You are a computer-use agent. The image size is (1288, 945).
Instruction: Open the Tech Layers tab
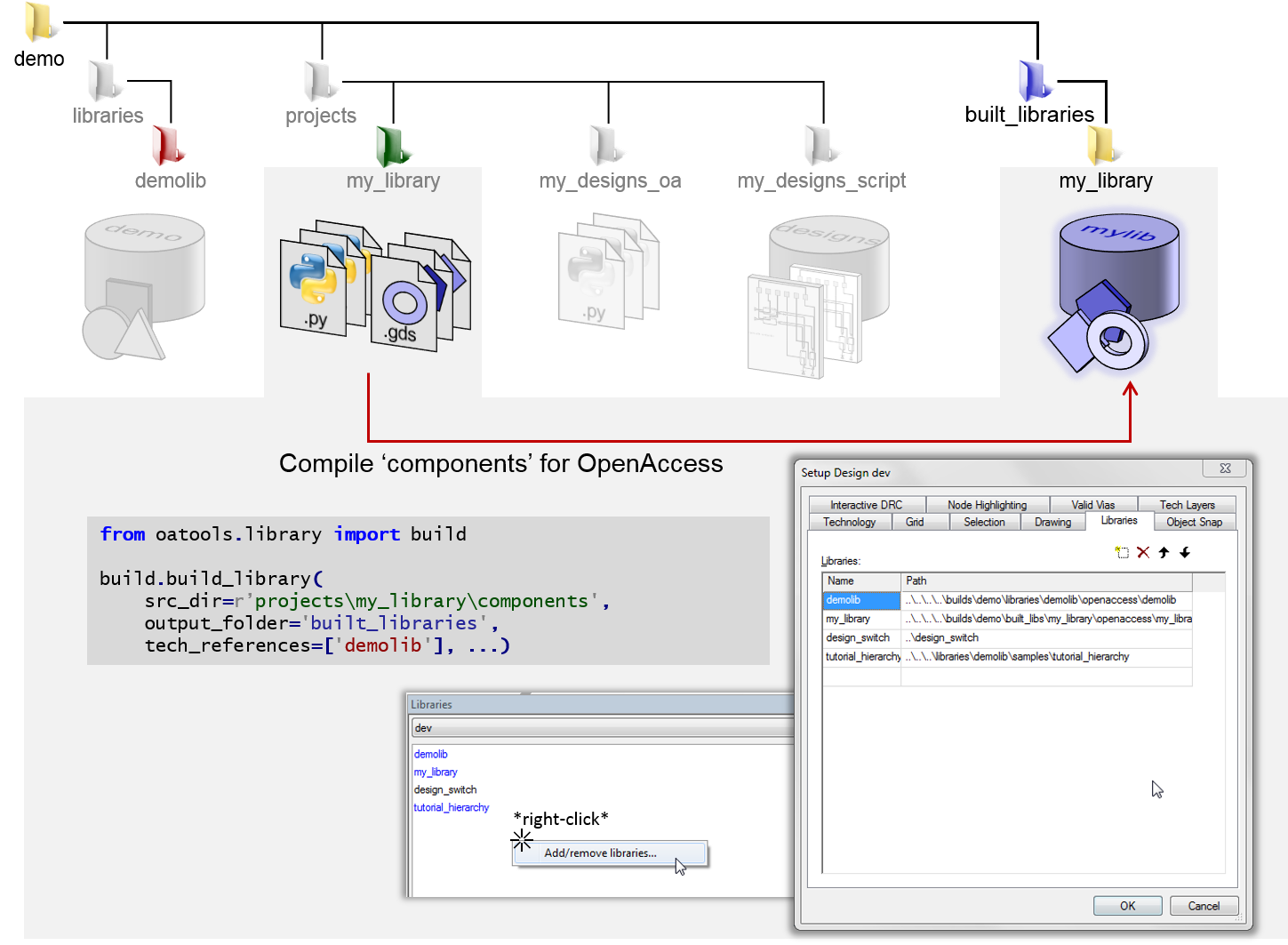coord(1187,505)
